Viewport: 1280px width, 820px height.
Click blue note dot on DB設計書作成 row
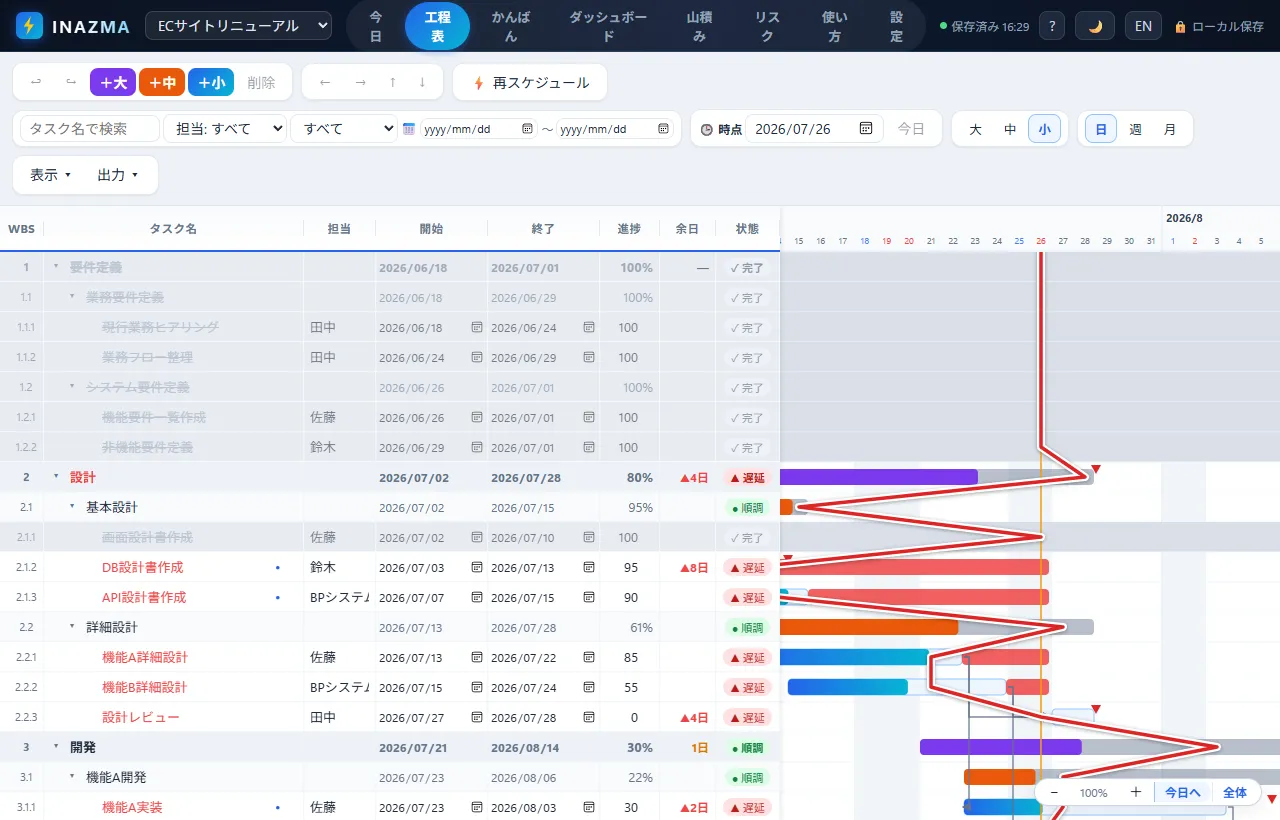(277, 567)
